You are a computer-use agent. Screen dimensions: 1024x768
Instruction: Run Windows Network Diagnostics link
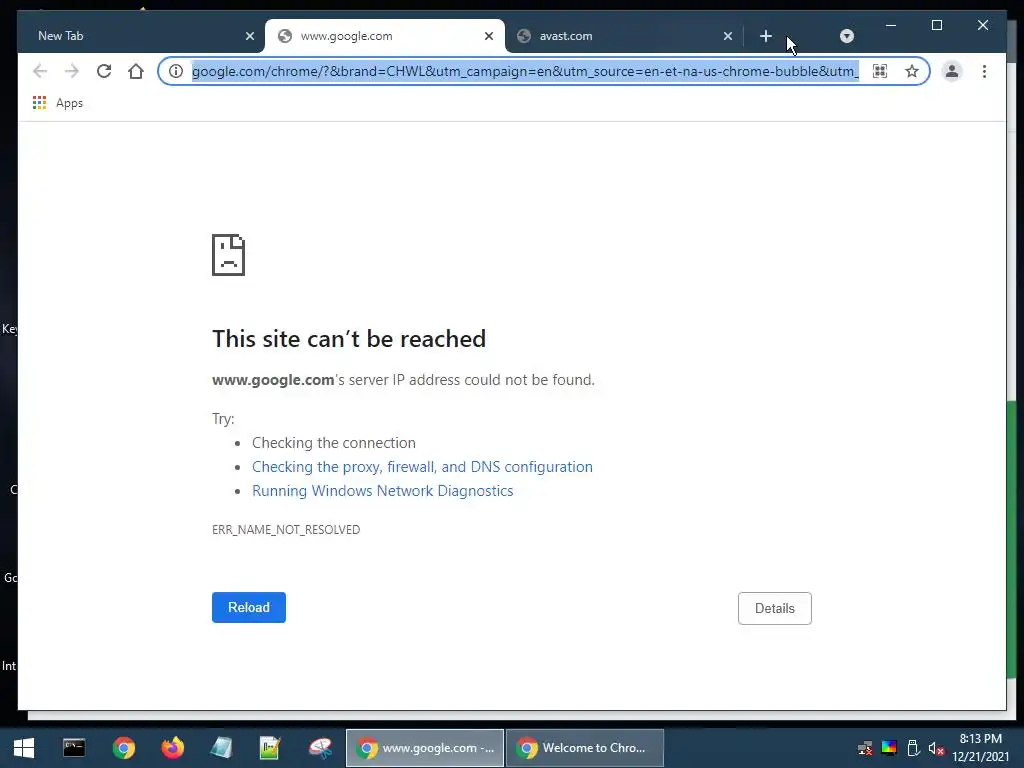(x=383, y=491)
